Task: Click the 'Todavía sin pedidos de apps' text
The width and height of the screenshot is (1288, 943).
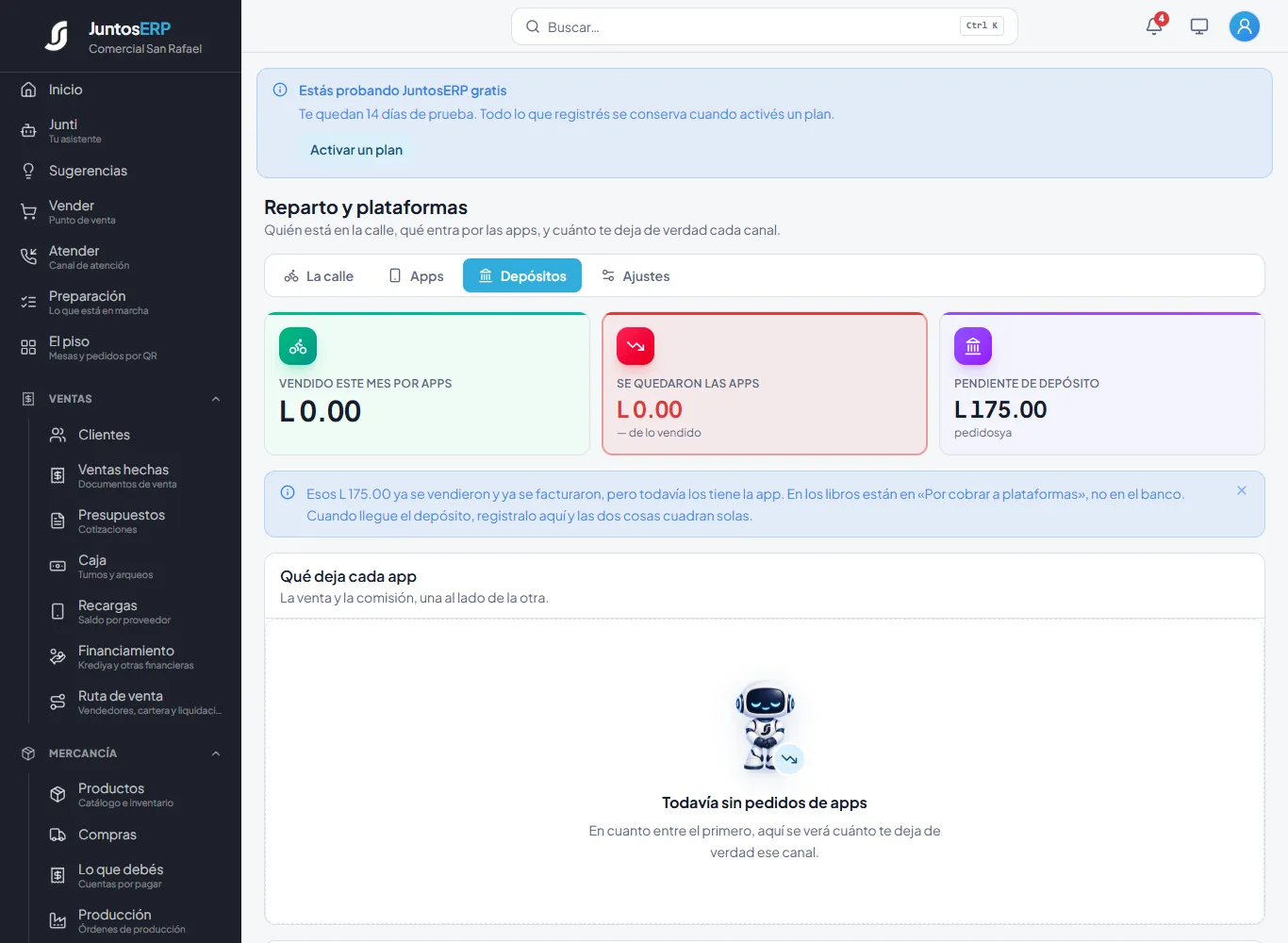Action: tap(765, 802)
